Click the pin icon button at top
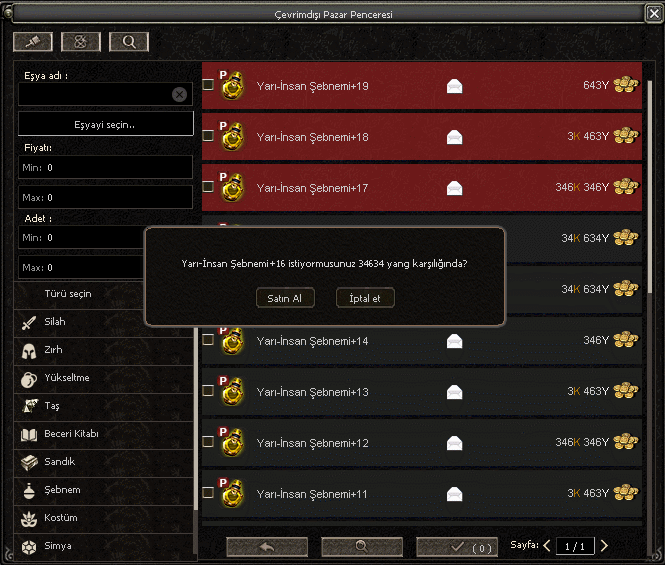 [33, 42]
